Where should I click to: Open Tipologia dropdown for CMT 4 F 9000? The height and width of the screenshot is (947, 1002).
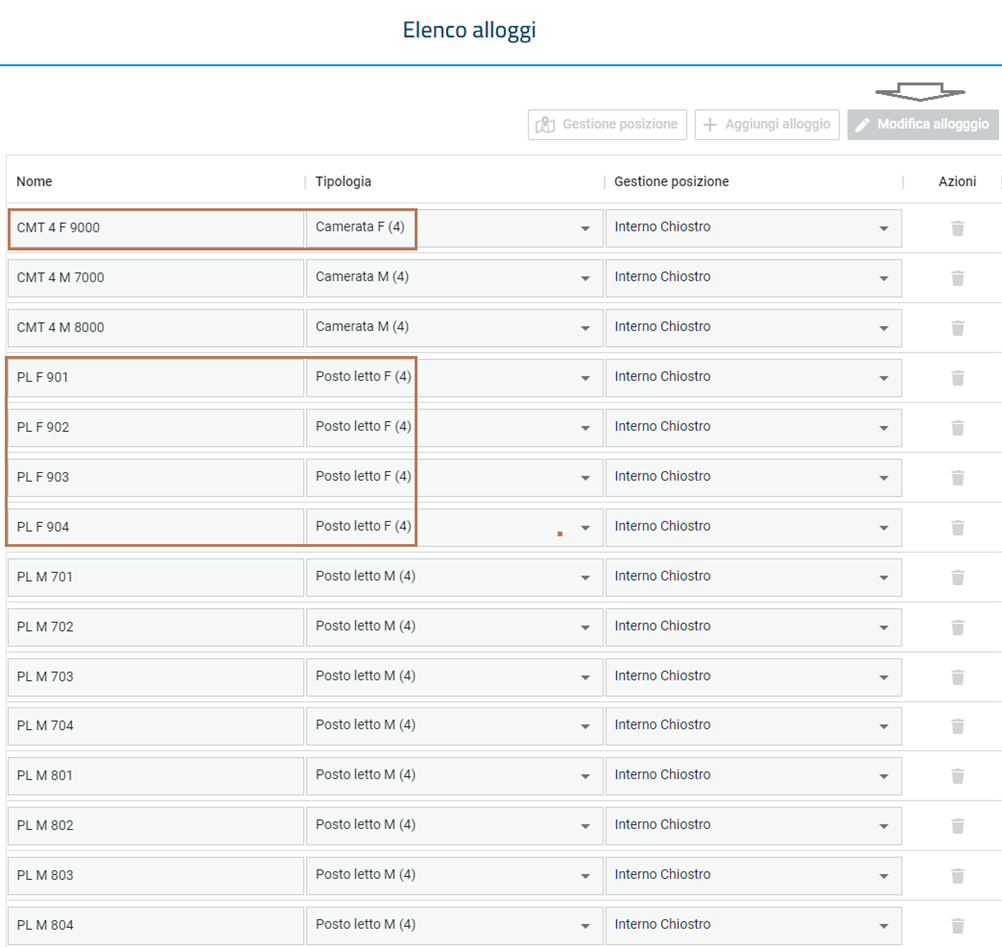(454, 228)
